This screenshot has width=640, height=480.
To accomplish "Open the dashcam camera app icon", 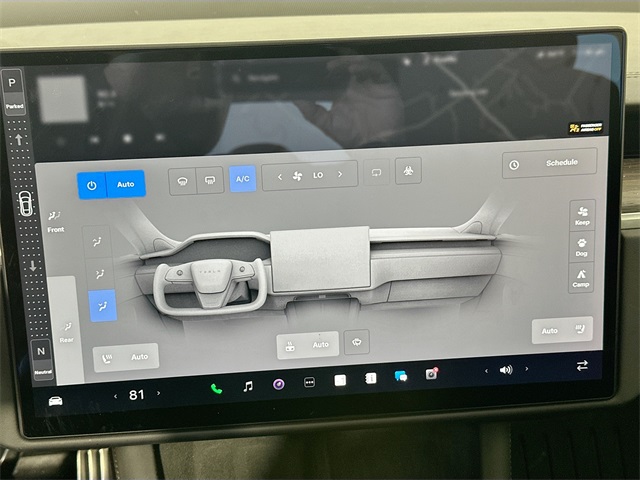I will coord(432,374).
